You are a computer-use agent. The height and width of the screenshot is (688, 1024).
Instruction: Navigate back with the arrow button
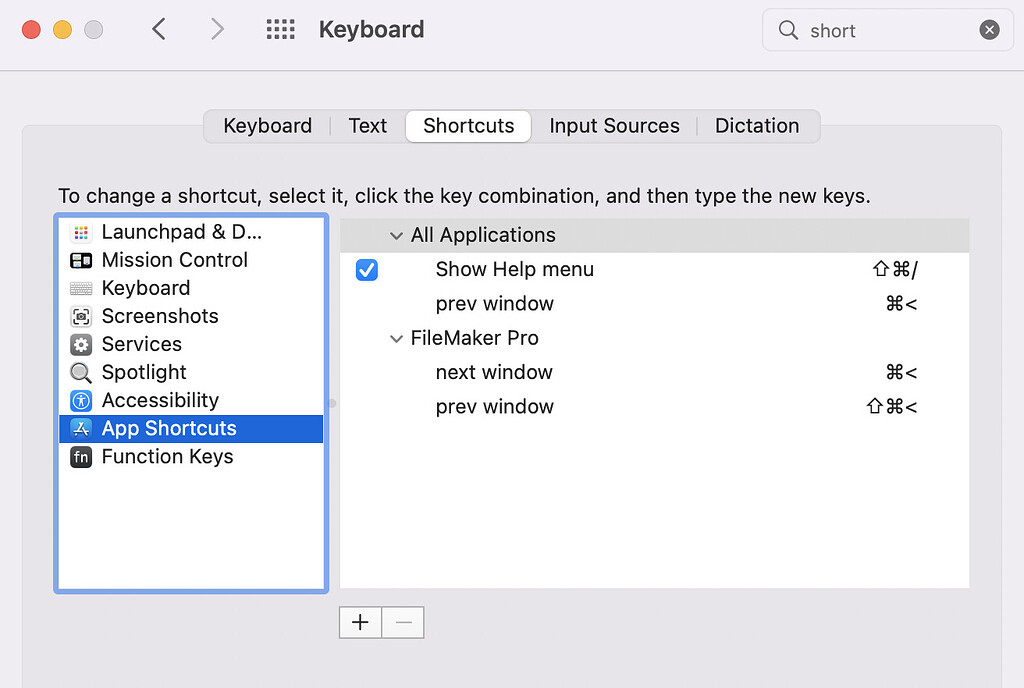click(159, 29)
